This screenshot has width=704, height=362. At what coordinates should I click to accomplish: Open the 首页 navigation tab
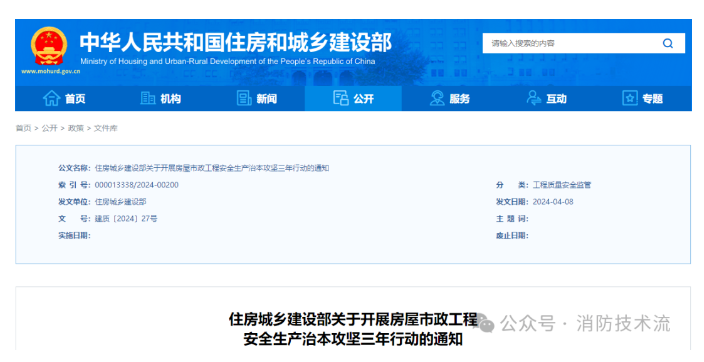tap(64, 98)
